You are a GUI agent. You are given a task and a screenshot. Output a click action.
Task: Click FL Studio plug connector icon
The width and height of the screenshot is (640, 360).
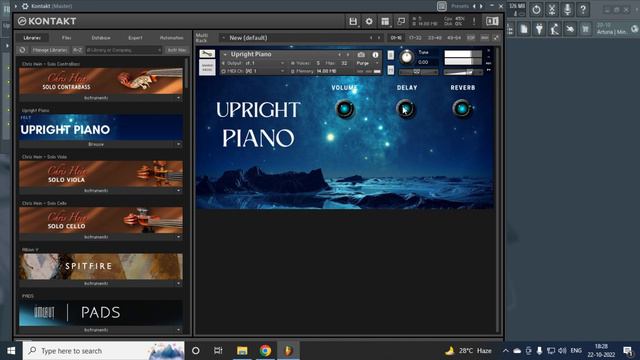click(x=539, y=29)
